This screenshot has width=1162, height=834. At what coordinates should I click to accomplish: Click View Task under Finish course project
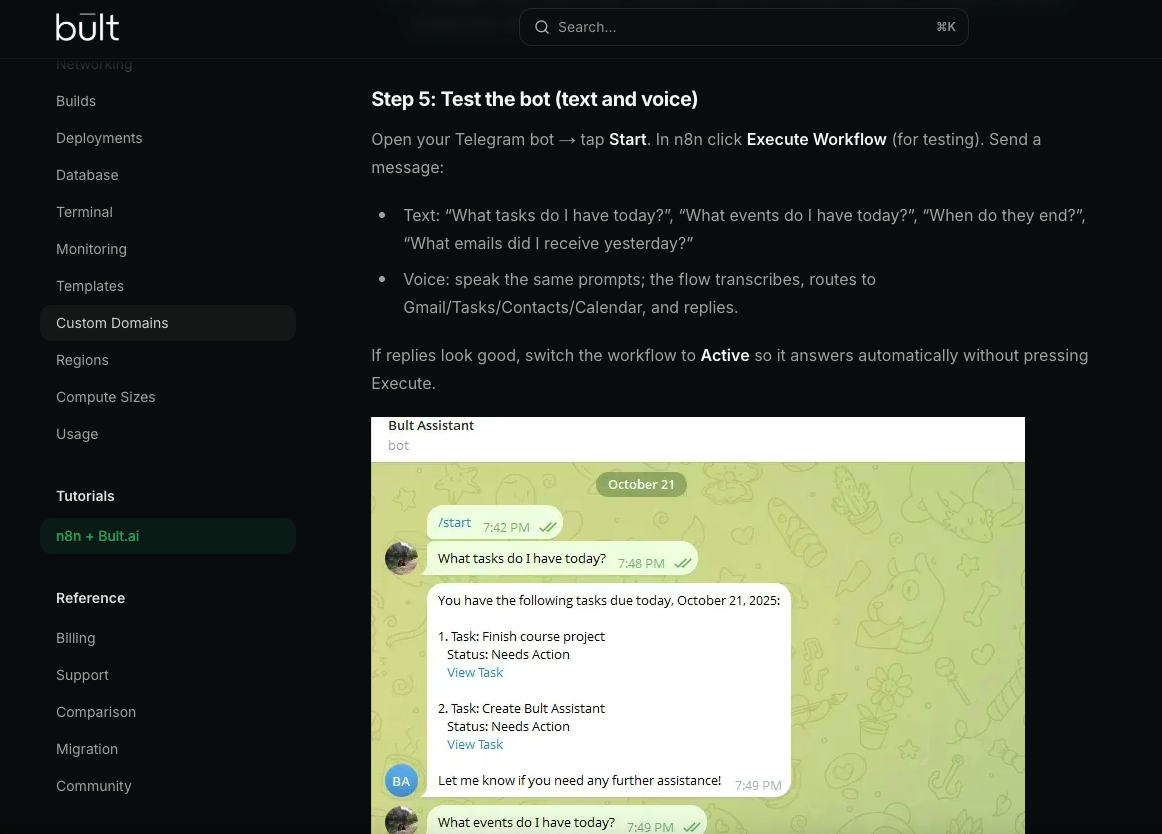coord(475,672)
